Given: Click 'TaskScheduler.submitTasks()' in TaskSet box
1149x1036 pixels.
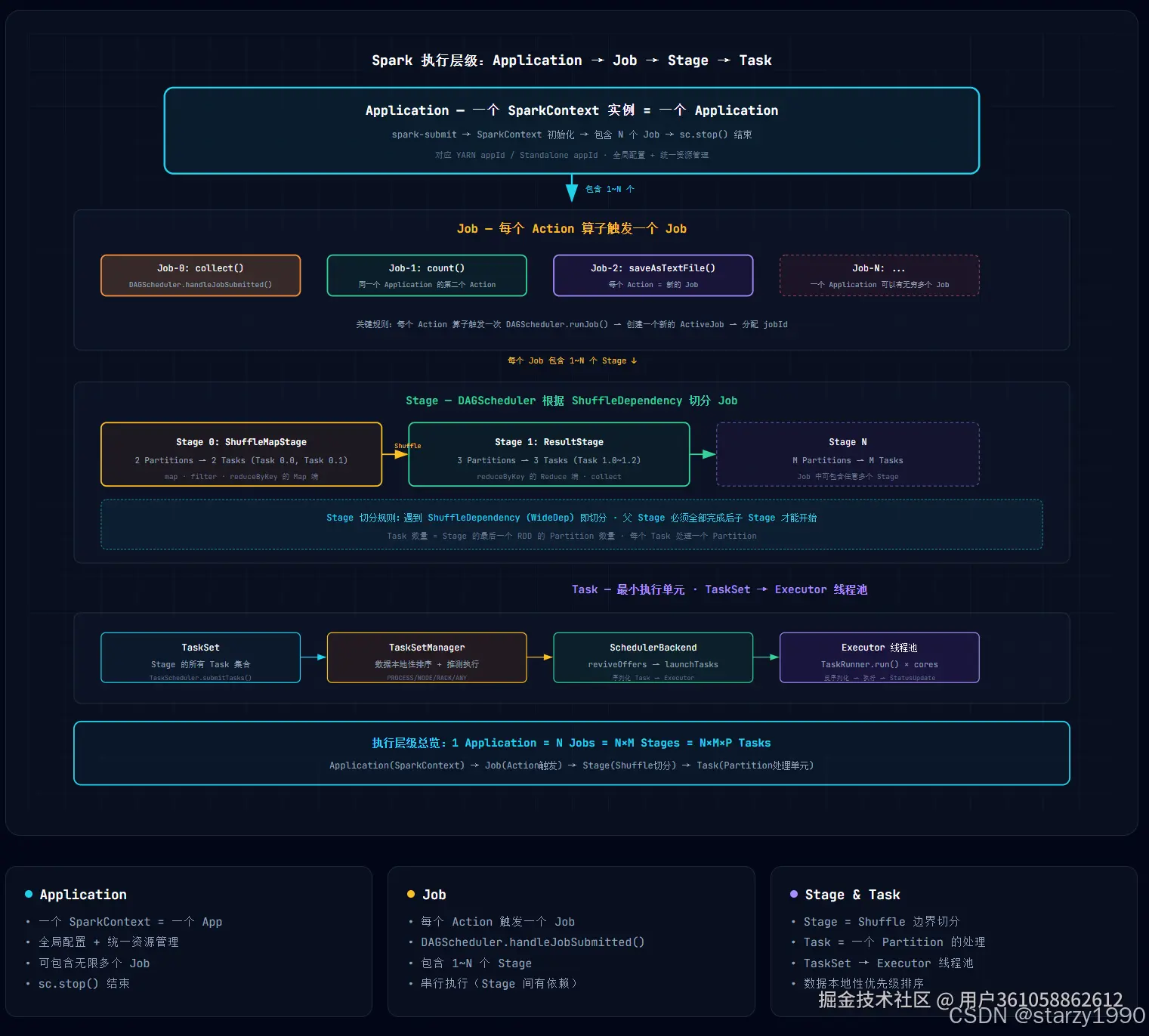Looking at the screenshot, I should point(200,678).
